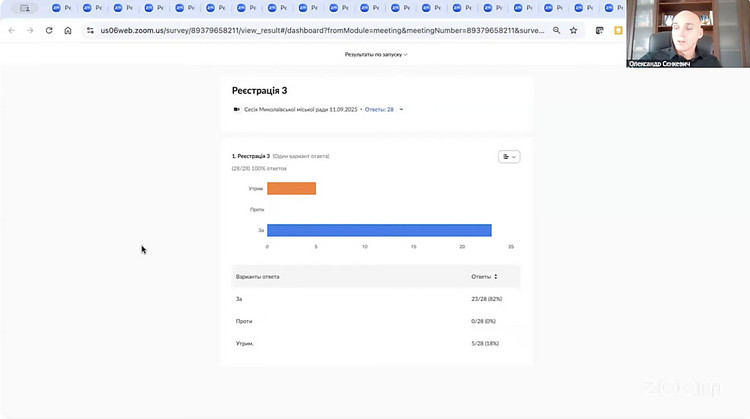Go to the browser home page
Viewport: 750px width, 419px height.
[x=68, y=31]
